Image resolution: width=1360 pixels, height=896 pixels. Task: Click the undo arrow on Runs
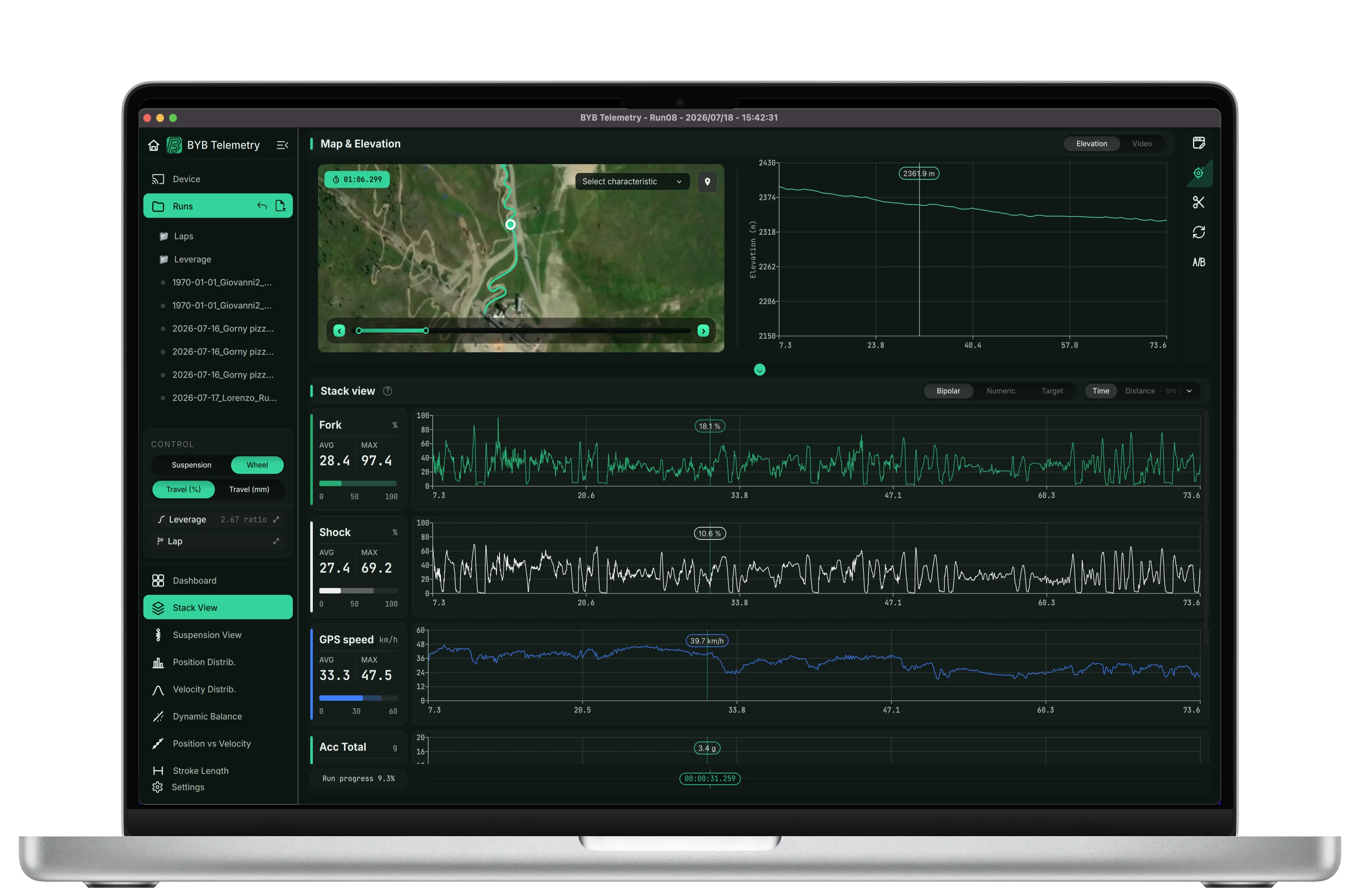[262, 206]
